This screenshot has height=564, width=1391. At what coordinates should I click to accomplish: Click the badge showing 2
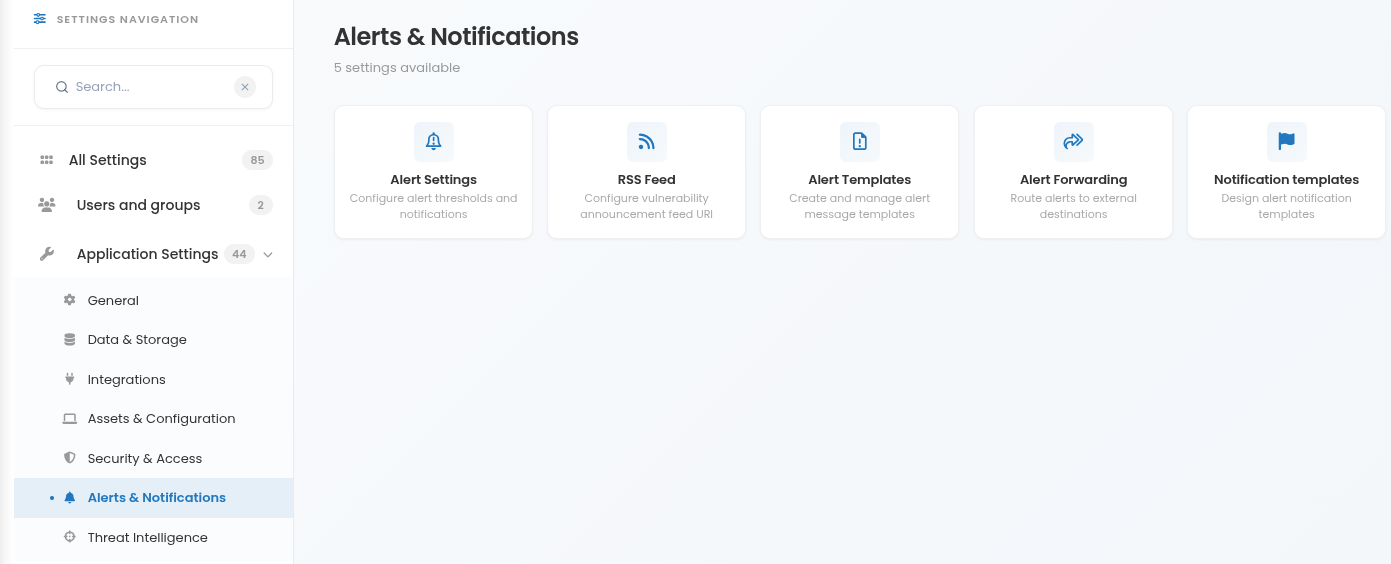click(x=261, y=205)
